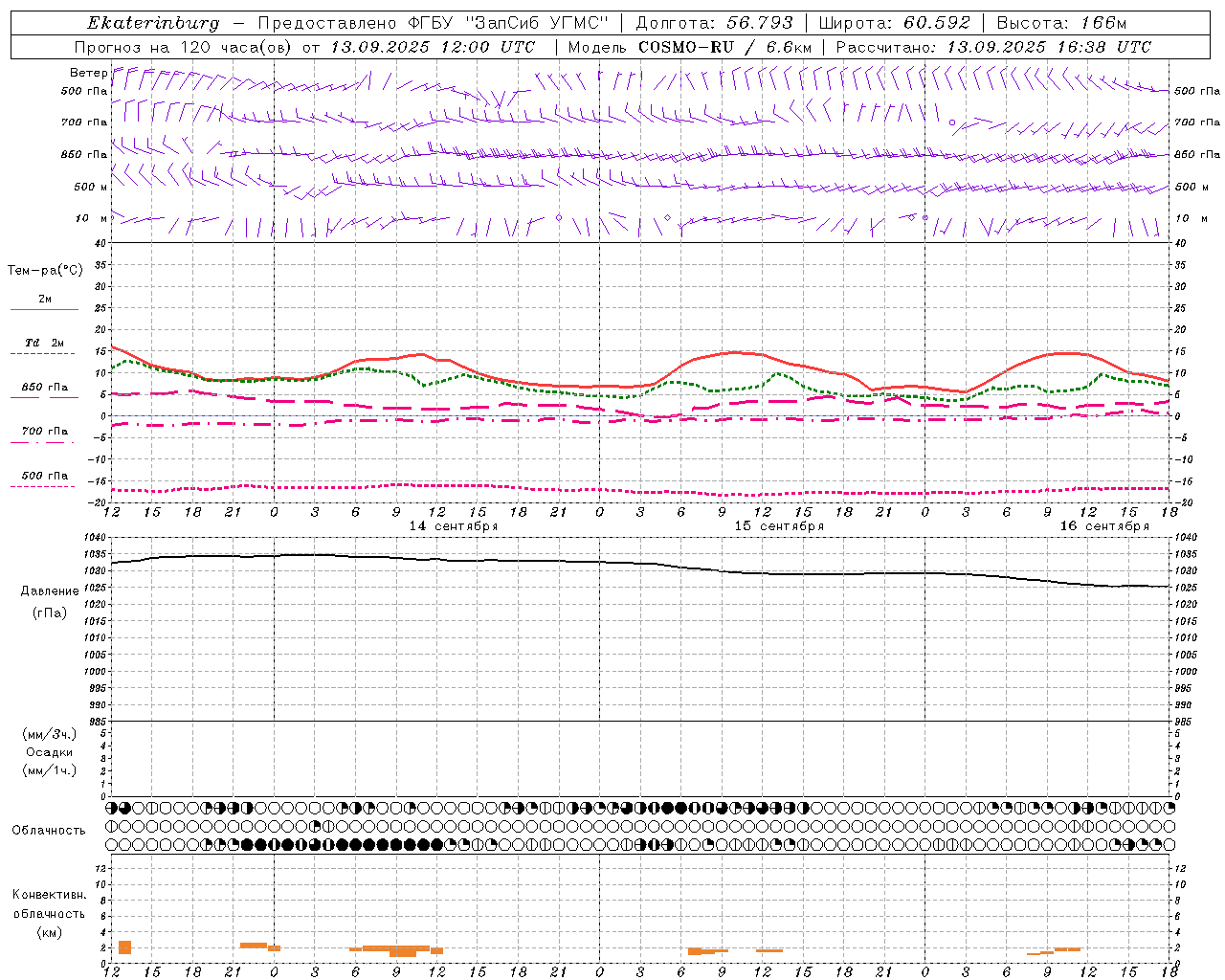The width and height of the screenshot is (1225, 980).
Task: Click the tall orange convective bar at 12h start
Action: (124, 947)
